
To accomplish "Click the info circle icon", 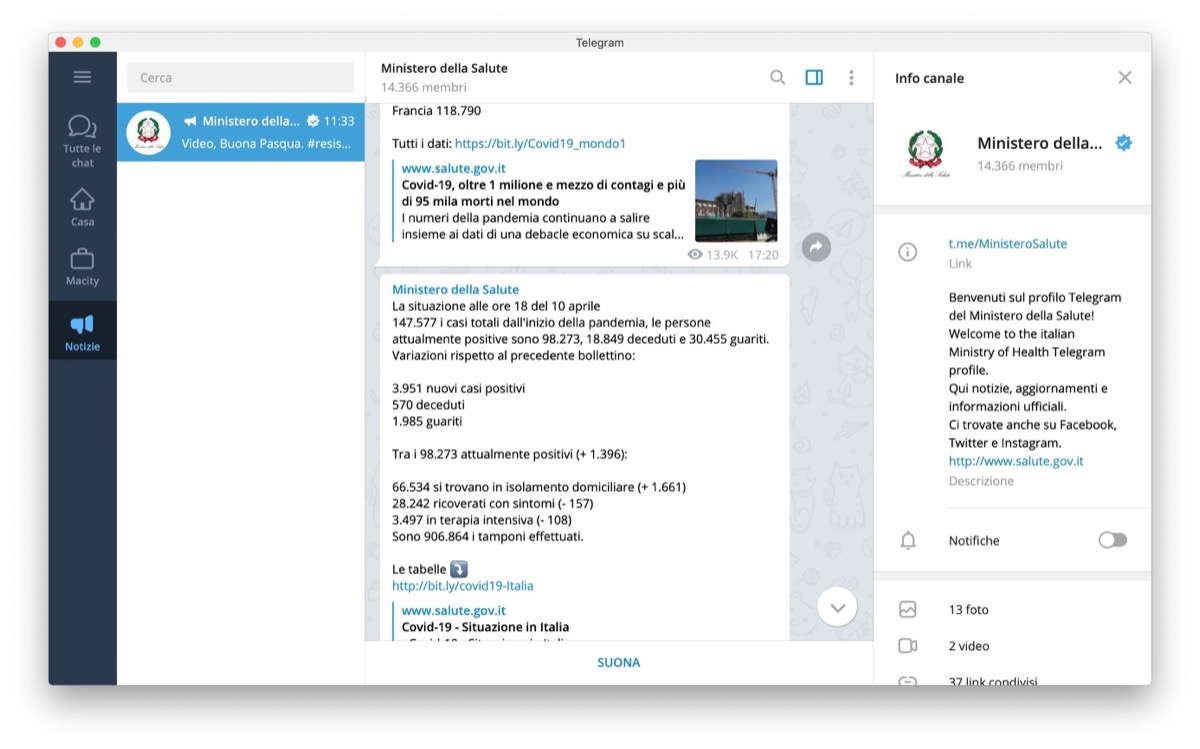I will pyautogui.click(x=907, y=252).
